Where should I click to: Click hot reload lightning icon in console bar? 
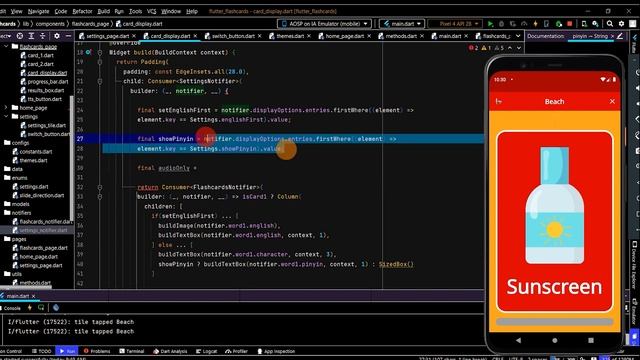(x=30, y=307)
